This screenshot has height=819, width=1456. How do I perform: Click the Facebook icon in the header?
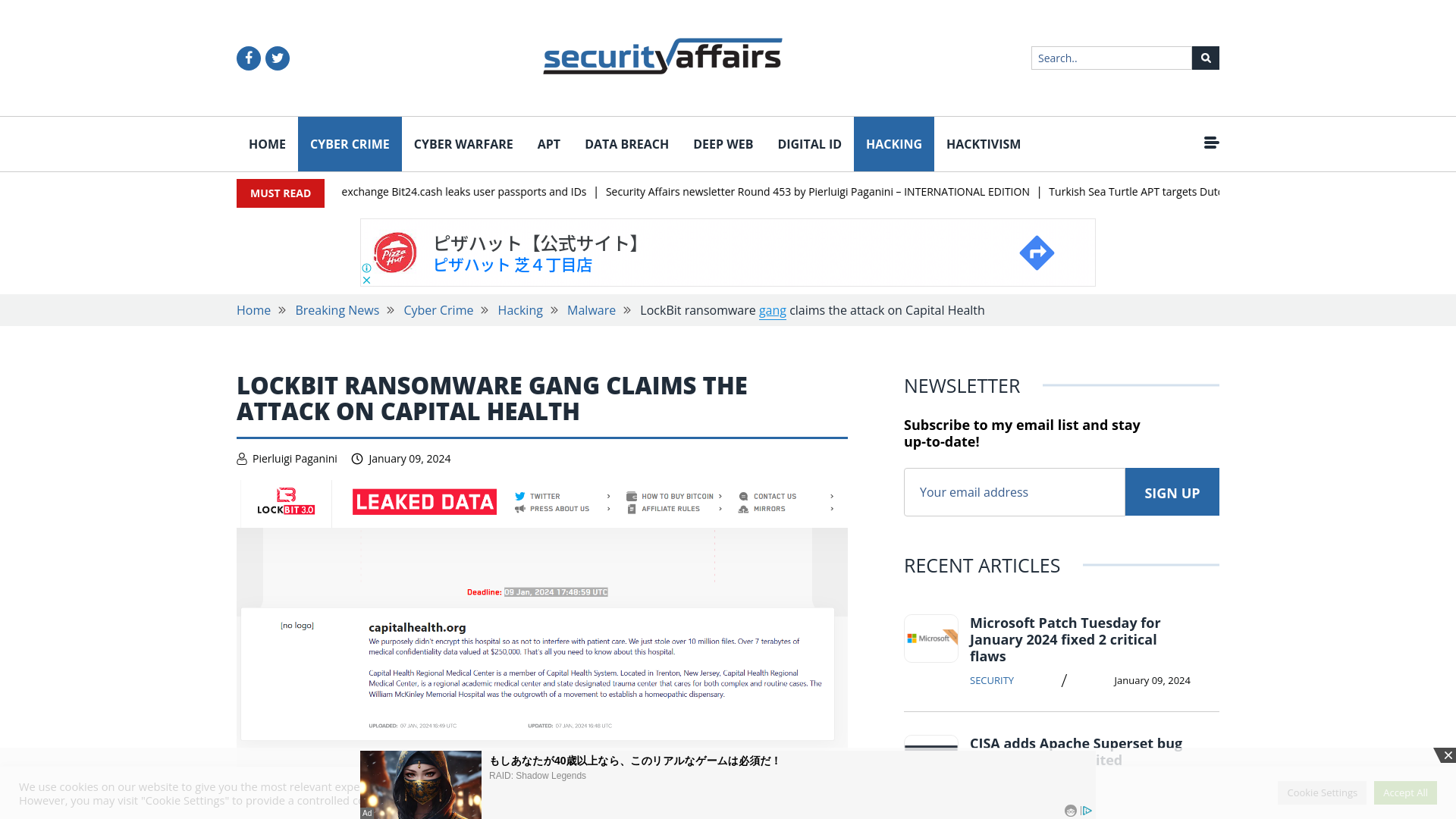pyautogui.click(x=249, y=58)
